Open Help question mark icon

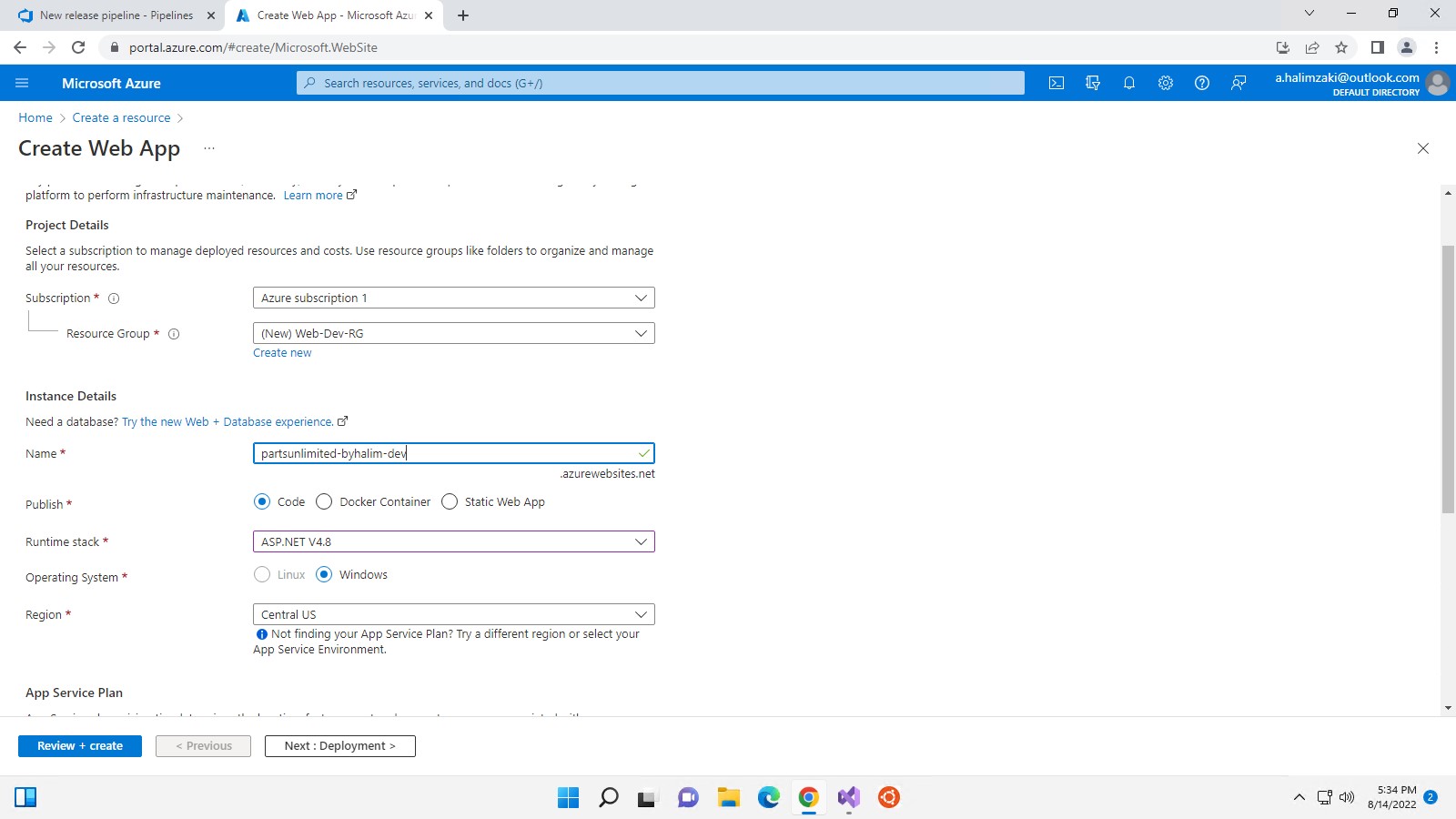click(x=1202, y=83)
